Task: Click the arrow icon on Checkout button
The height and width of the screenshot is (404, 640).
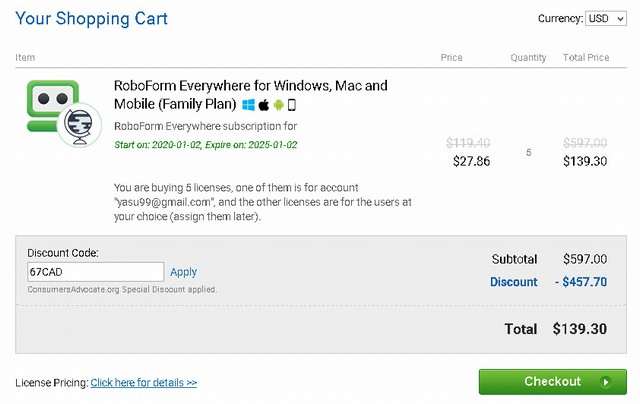Action: click(606, 382)
